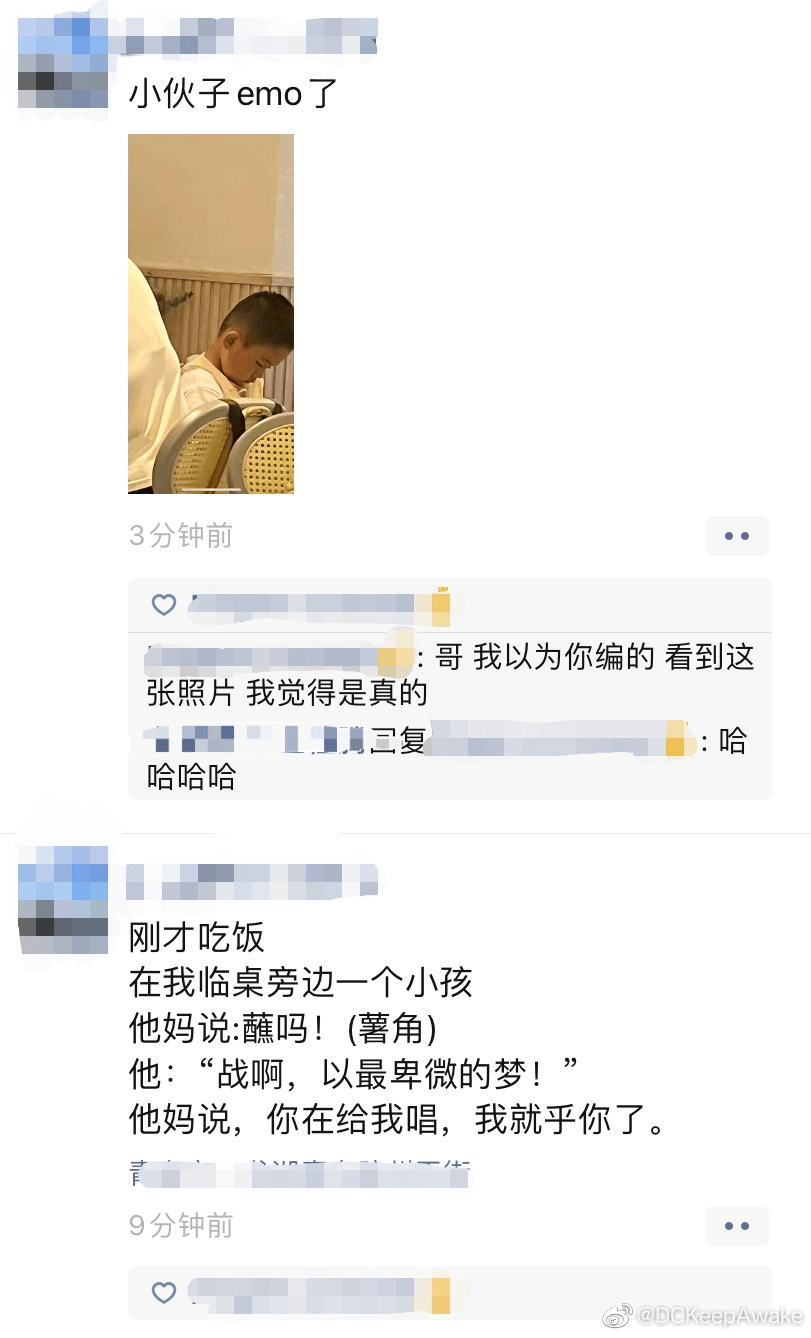Tap the liker names beside the first heart
Screen dimensions: 811x1338
320,605
